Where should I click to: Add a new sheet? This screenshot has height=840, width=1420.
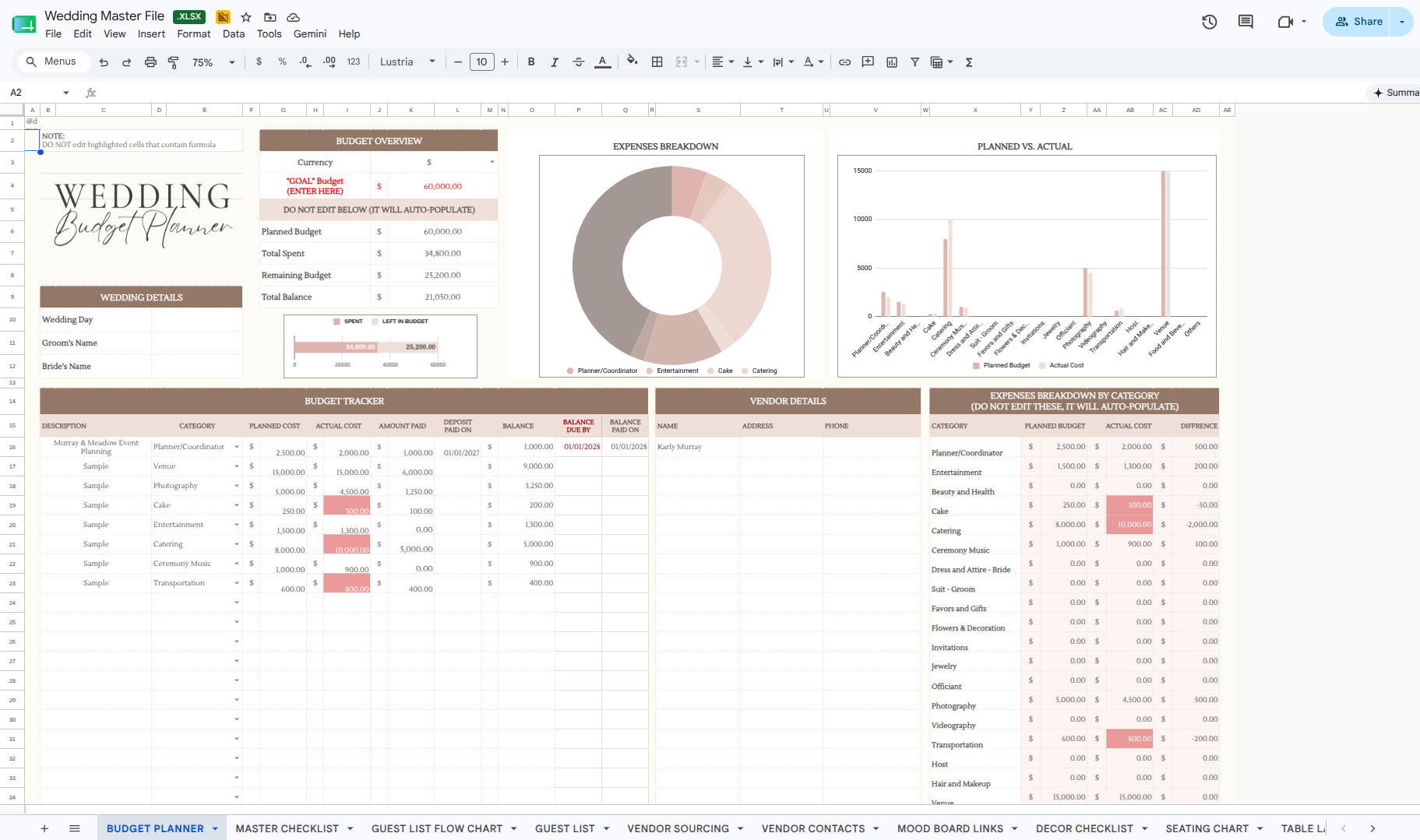tap(44, 828)
